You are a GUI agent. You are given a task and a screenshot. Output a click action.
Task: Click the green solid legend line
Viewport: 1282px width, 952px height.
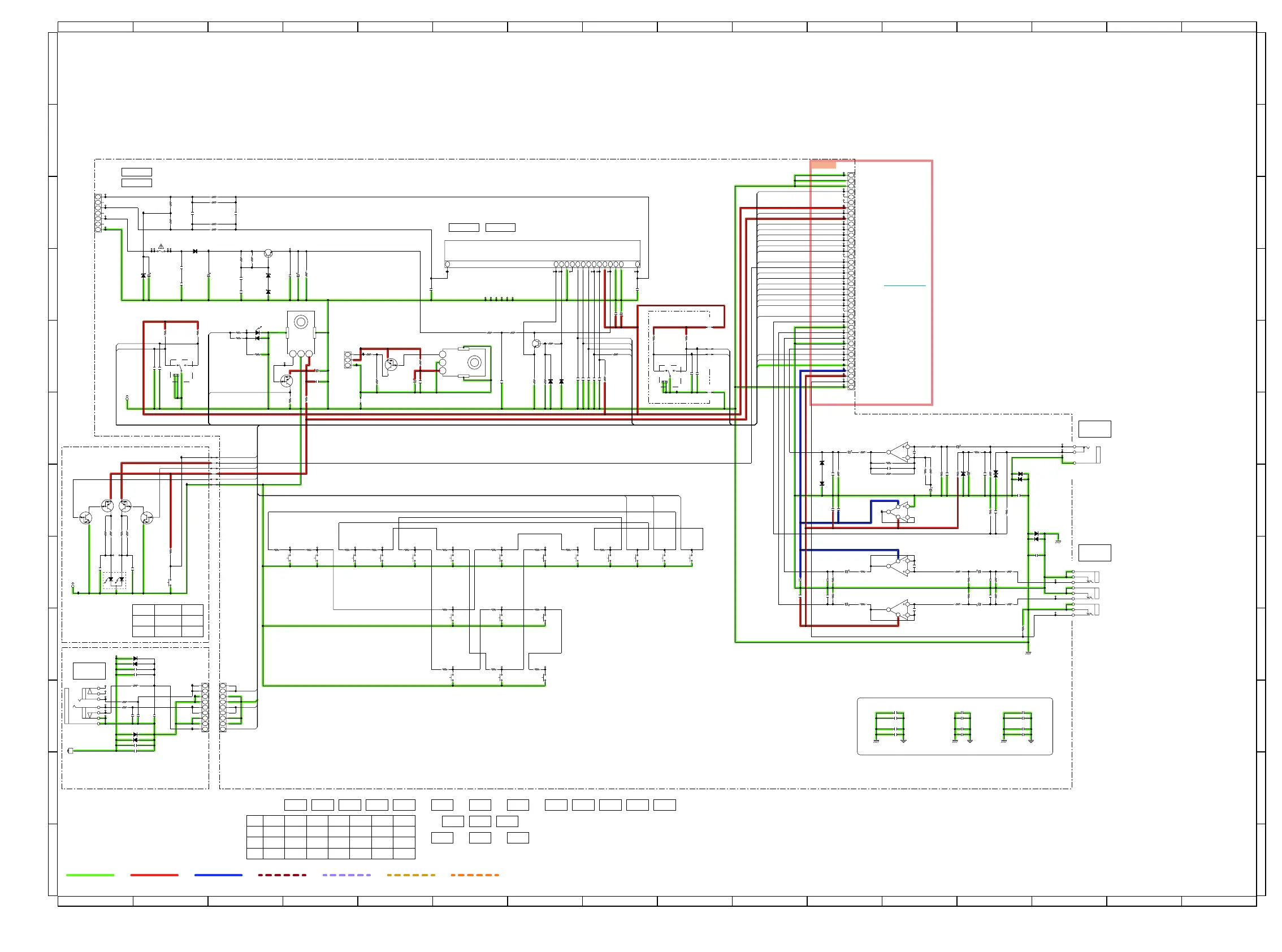(90, 875)
